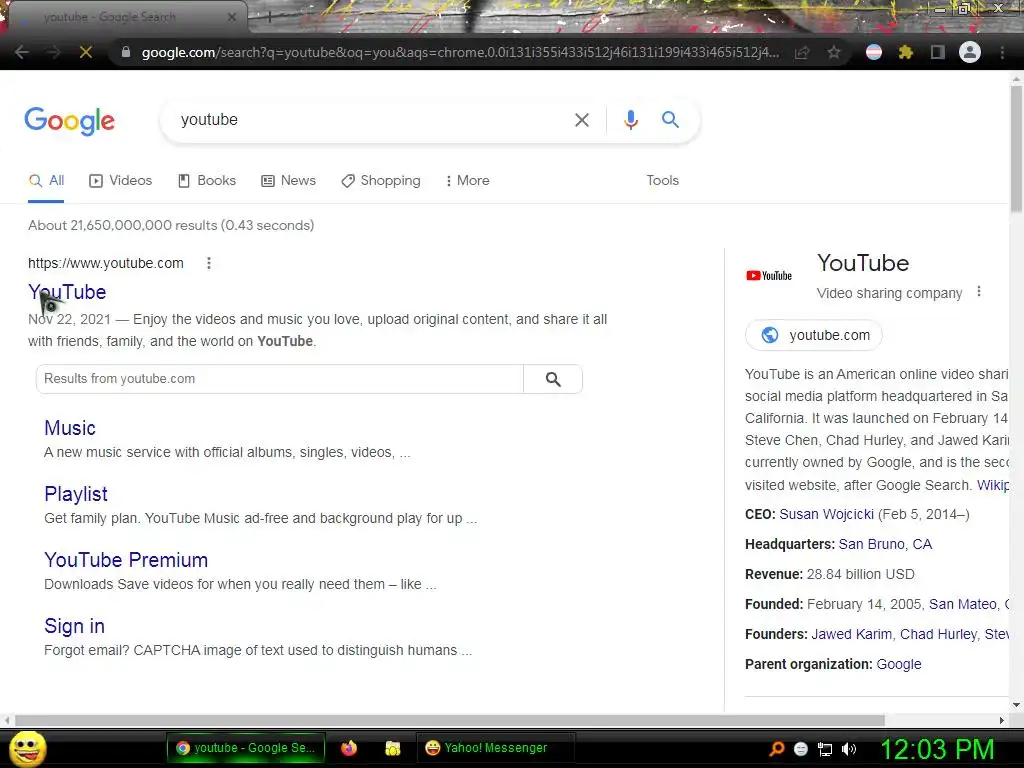Click into the youtube search field

(372, 120)
